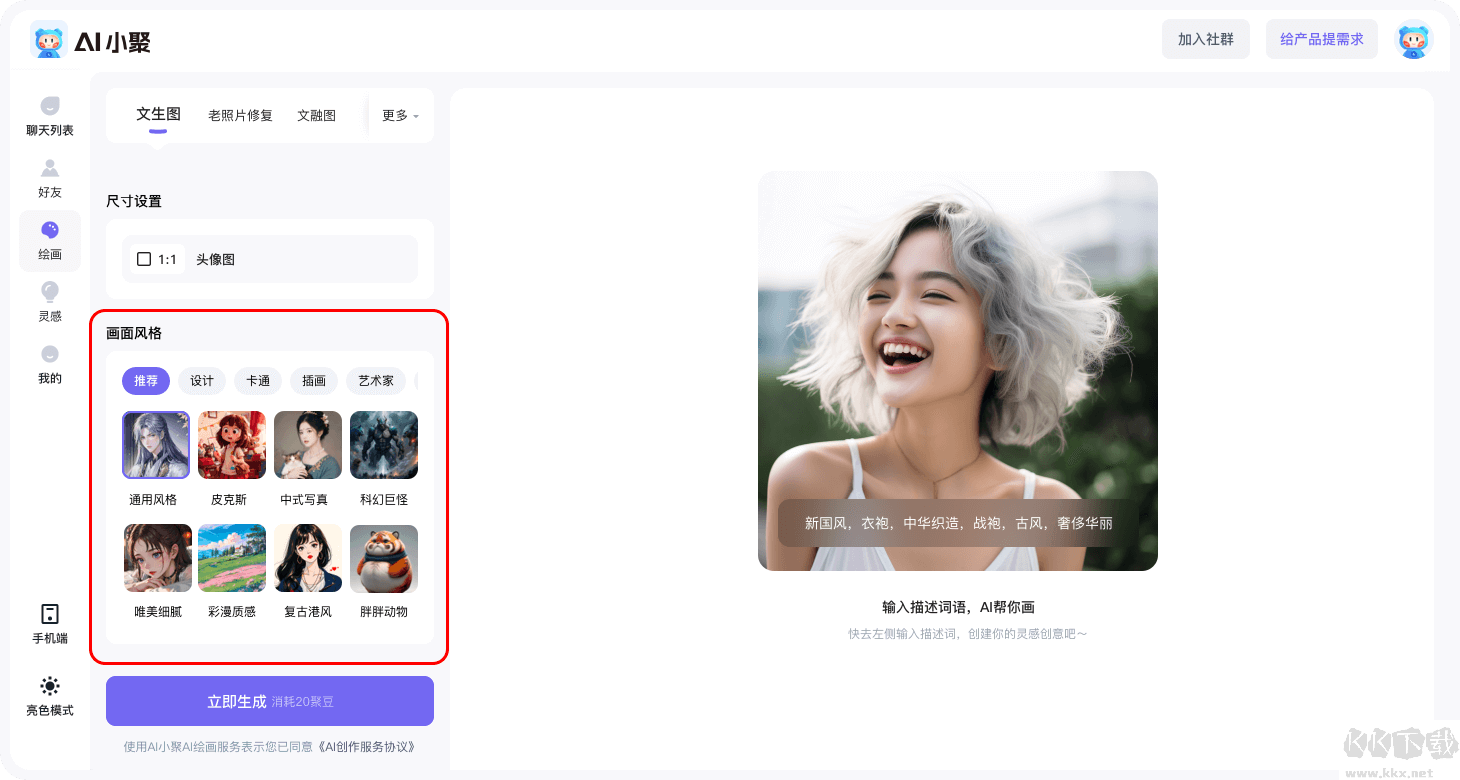
Task: Click the user avatar in top right corner
Action: click(1413, 39)
